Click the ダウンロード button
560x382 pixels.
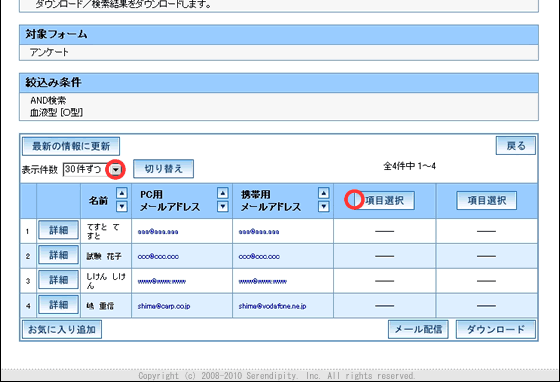coord(496,329)
